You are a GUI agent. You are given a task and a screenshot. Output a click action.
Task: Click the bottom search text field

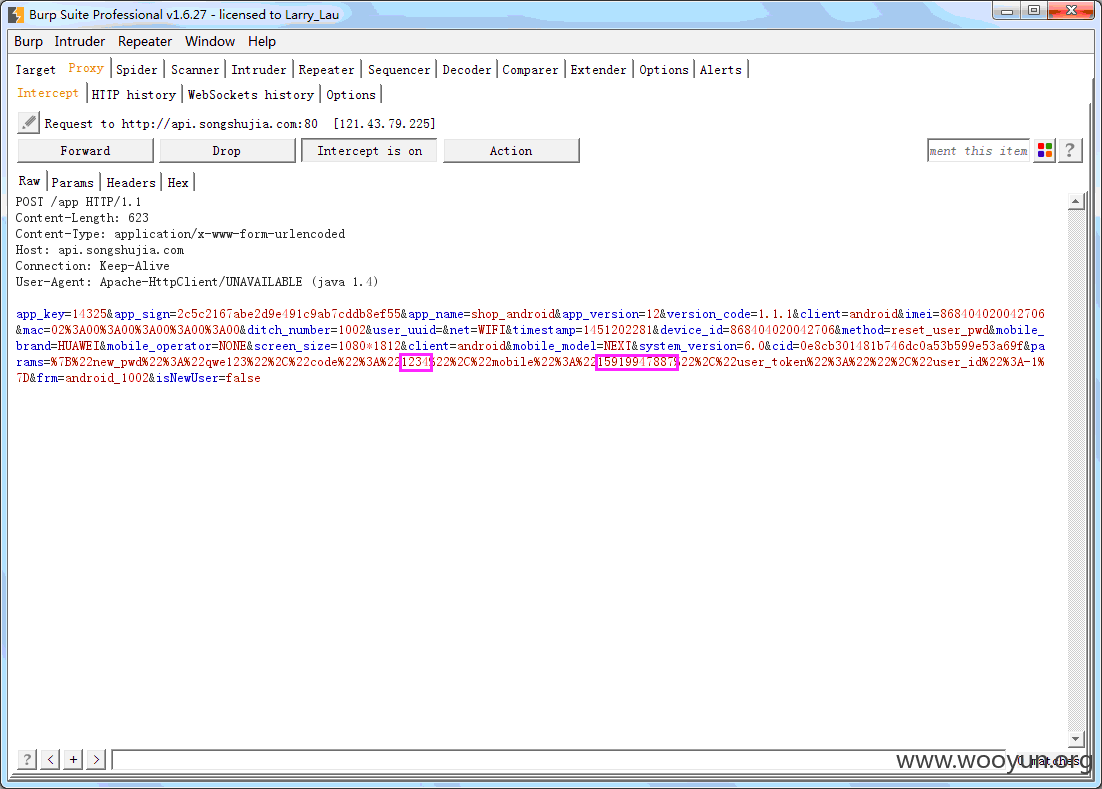[559, 759]
